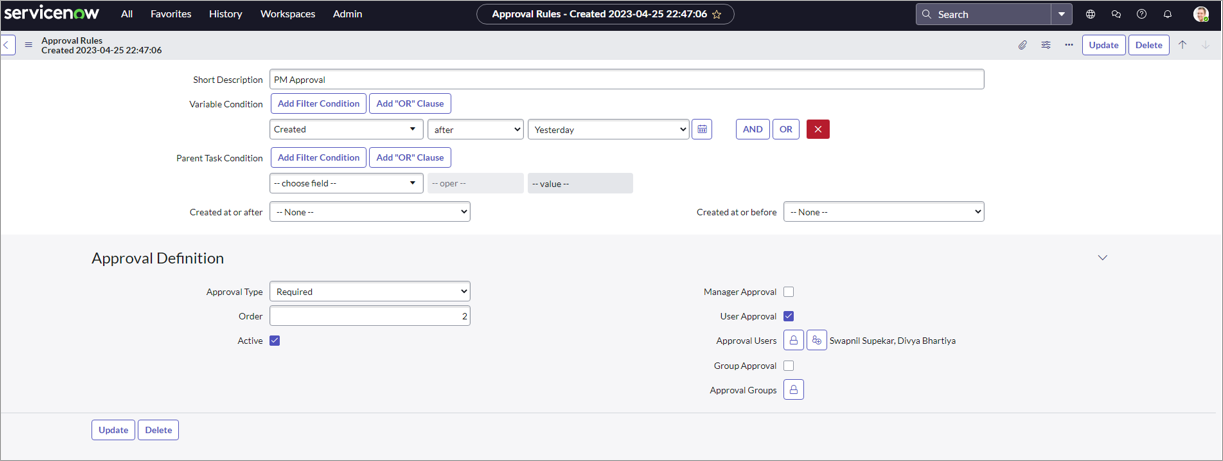1223x461 pixels.
Task: Click the notifications bell icon
Action: pos(1167,14)
